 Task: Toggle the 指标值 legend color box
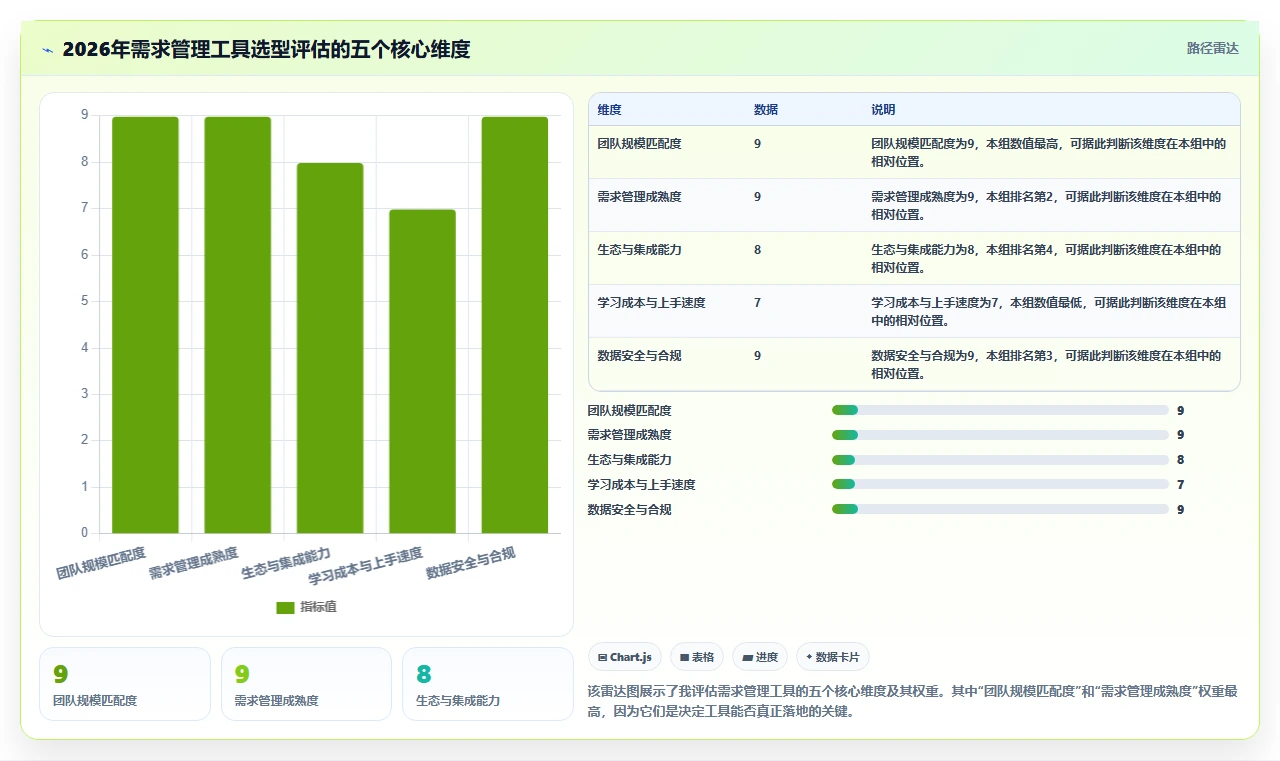coord(285,607)
